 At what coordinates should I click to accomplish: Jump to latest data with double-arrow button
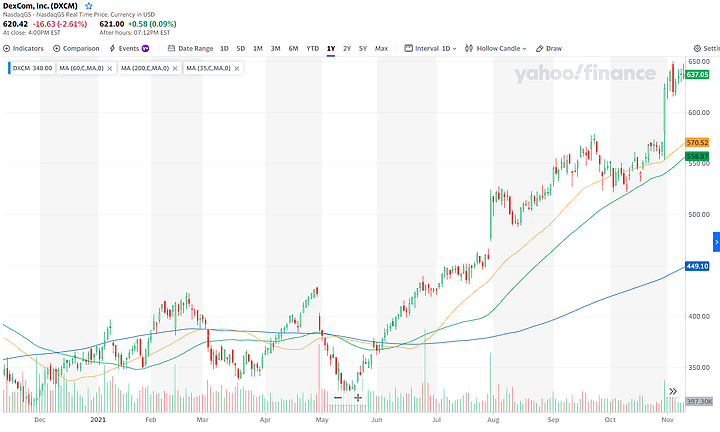tap(673, 391)
